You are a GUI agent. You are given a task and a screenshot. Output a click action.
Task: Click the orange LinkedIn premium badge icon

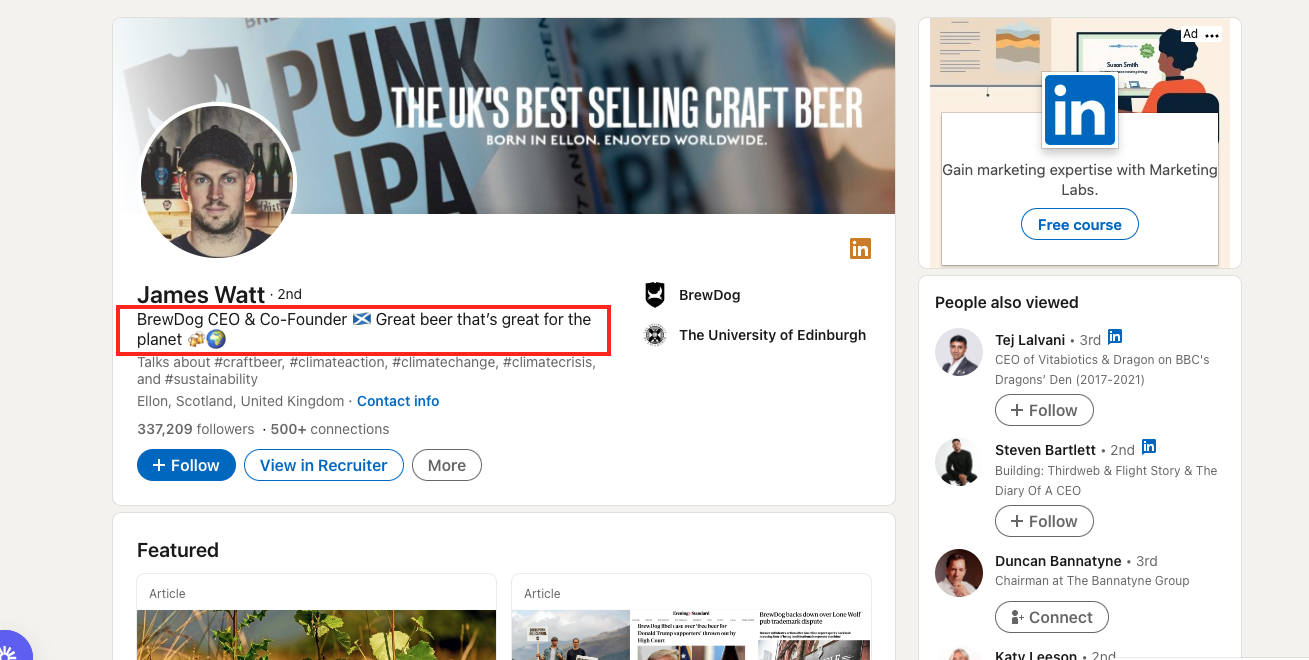click(860, 249)
